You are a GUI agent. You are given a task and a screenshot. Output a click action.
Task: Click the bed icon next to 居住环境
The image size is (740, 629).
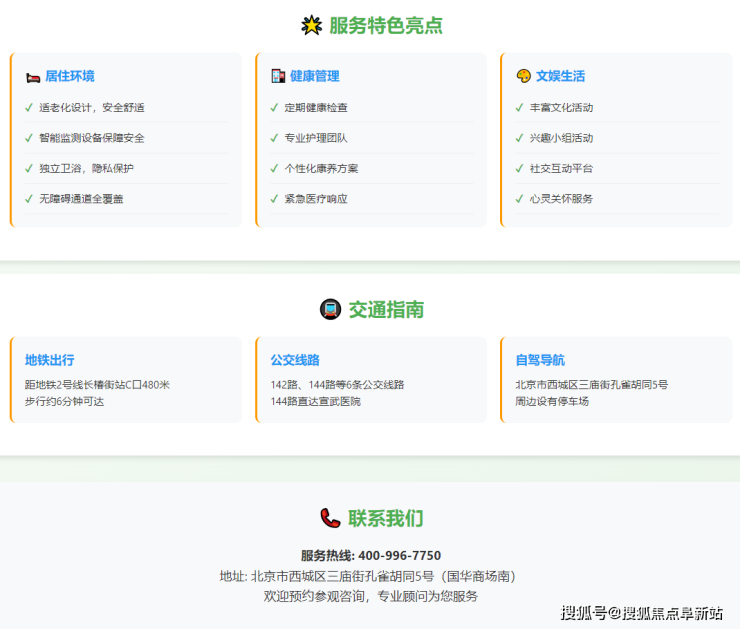point(32,76)
